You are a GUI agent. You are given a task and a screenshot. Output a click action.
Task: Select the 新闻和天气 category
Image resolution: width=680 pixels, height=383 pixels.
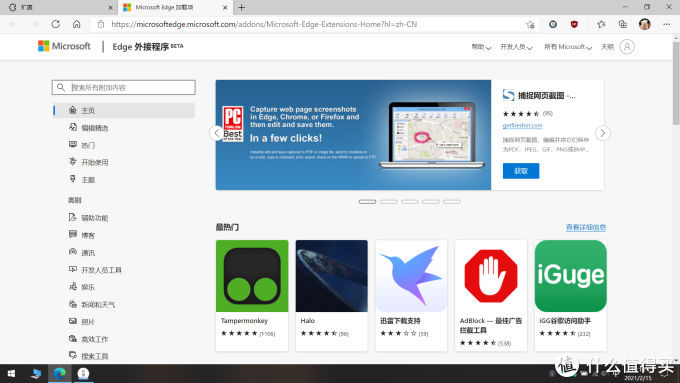click(92, 304)
